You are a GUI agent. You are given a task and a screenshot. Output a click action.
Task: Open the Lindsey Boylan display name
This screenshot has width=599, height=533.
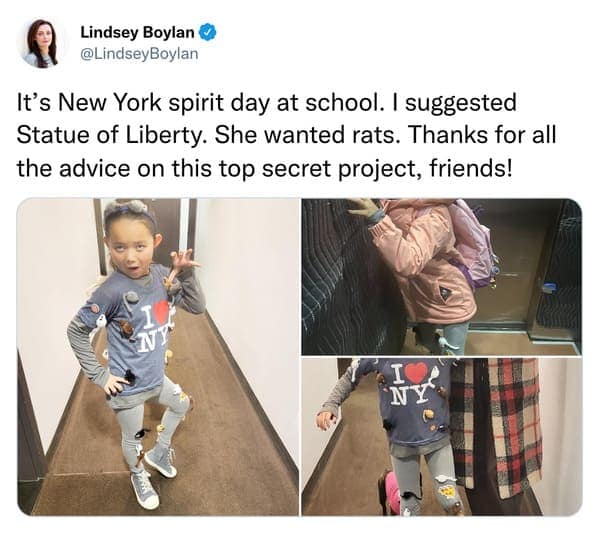click(x=137, y=33)
